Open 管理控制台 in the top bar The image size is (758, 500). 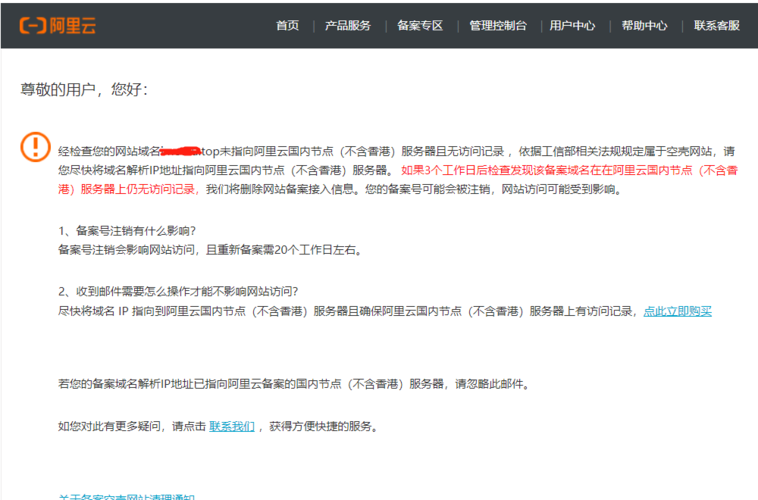pos(498,26)
